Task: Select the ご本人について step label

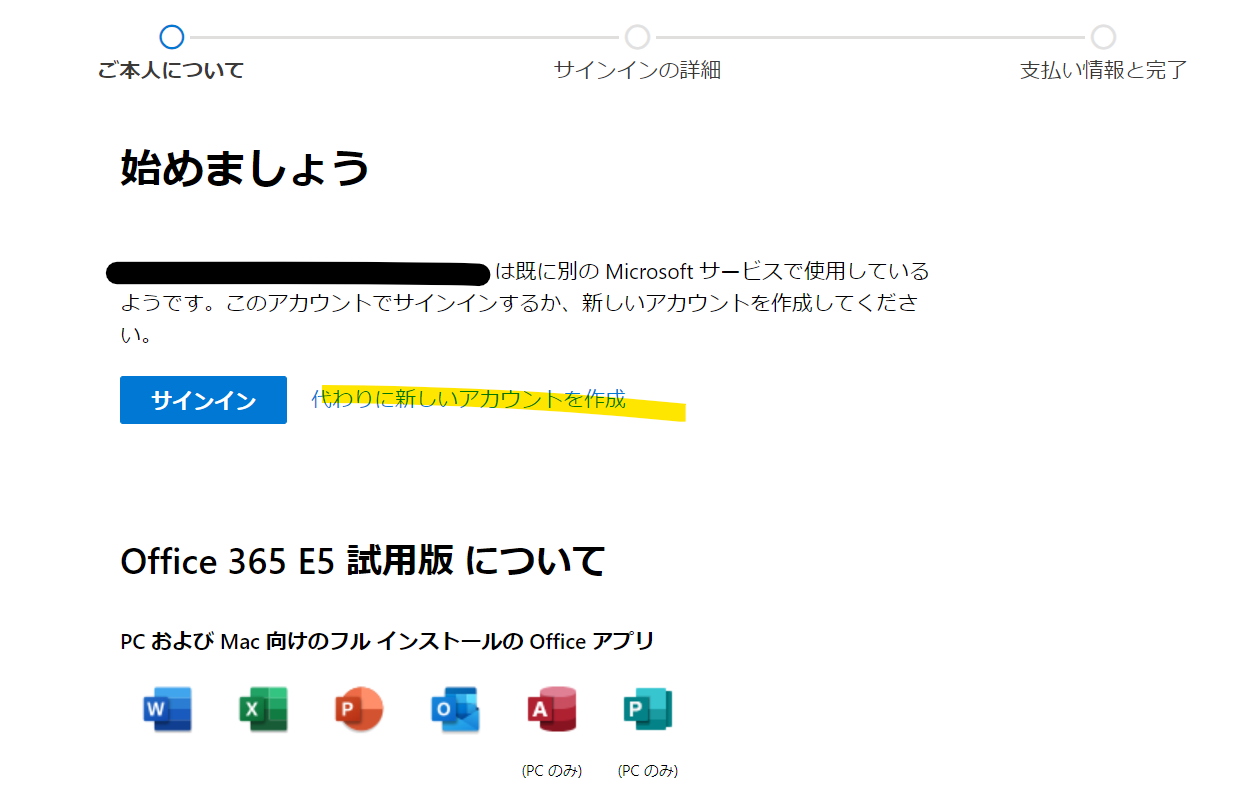Action: [x=171, y=70]
